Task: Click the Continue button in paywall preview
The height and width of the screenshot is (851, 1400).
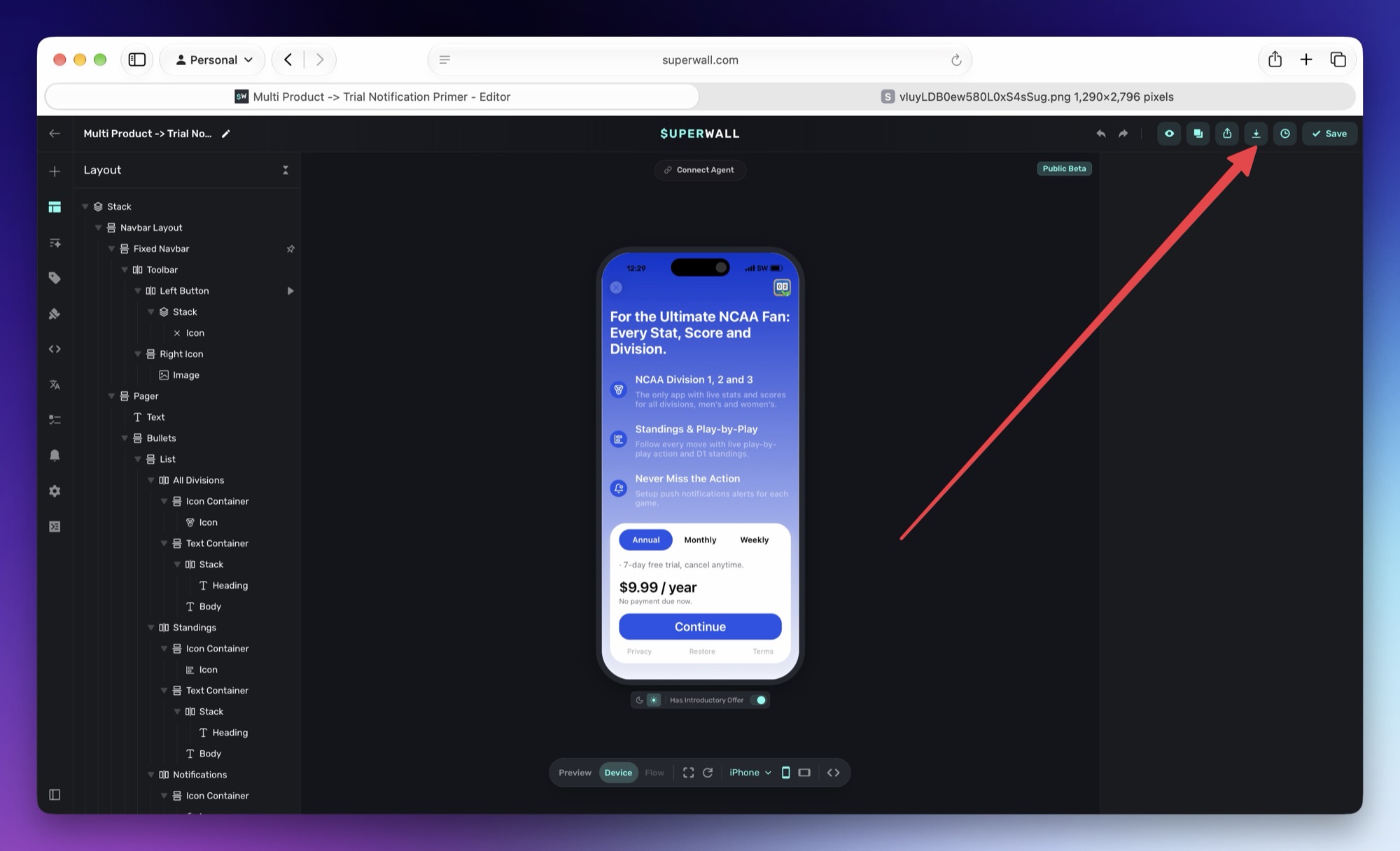Action: coord(700,626)
